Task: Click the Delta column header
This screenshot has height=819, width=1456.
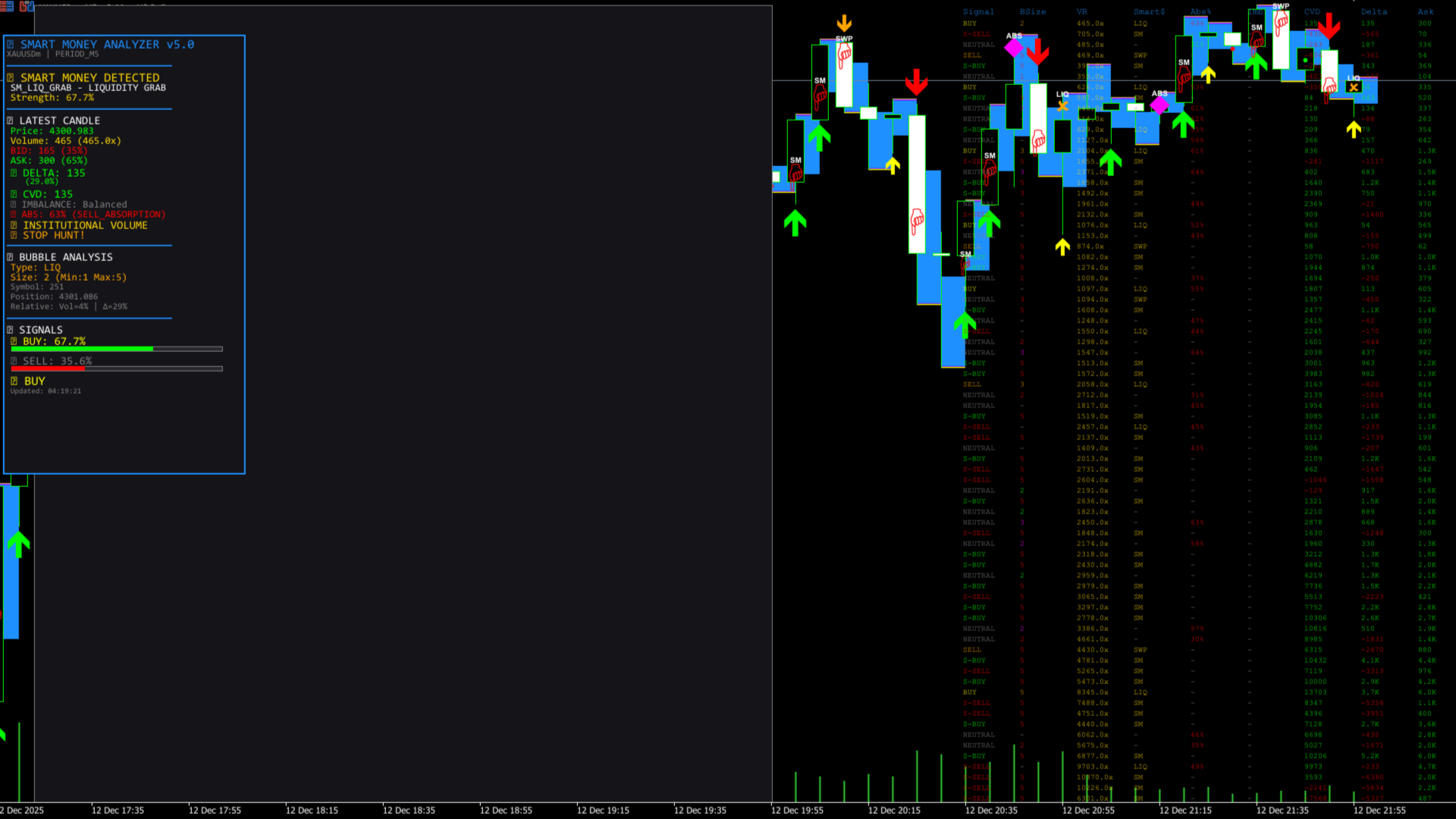Action: point(1373,12)
